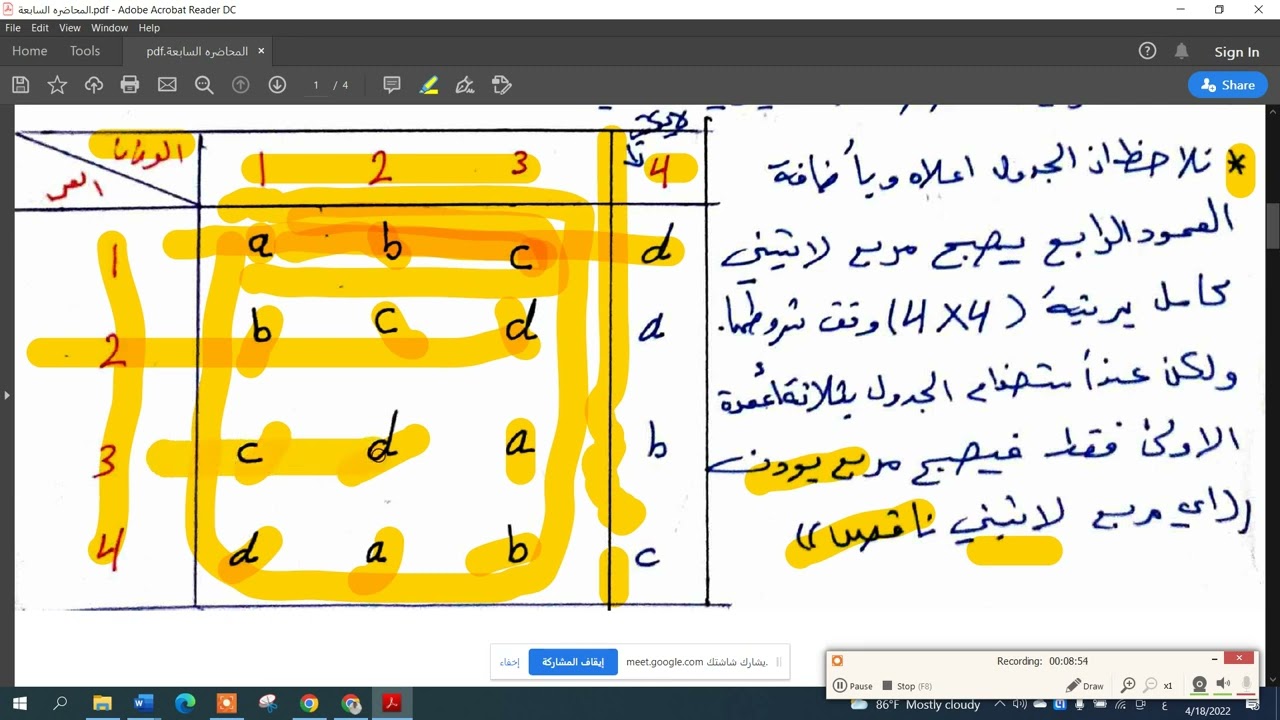The height and width of the screenshot is (720, 1280).
Task: Open the View menu
Action: [69, 28]
